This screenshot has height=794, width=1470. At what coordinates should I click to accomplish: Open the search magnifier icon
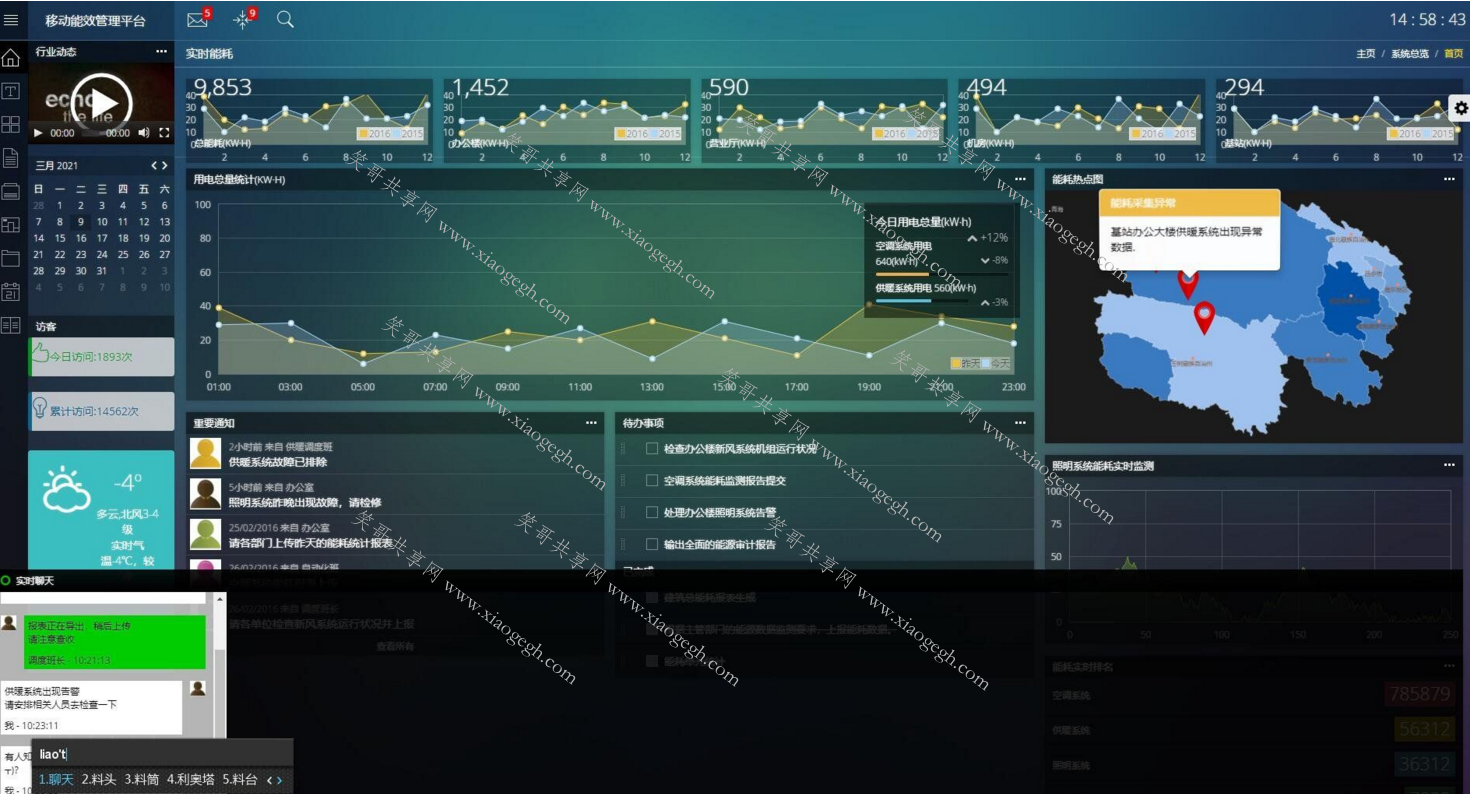point(285,19)
